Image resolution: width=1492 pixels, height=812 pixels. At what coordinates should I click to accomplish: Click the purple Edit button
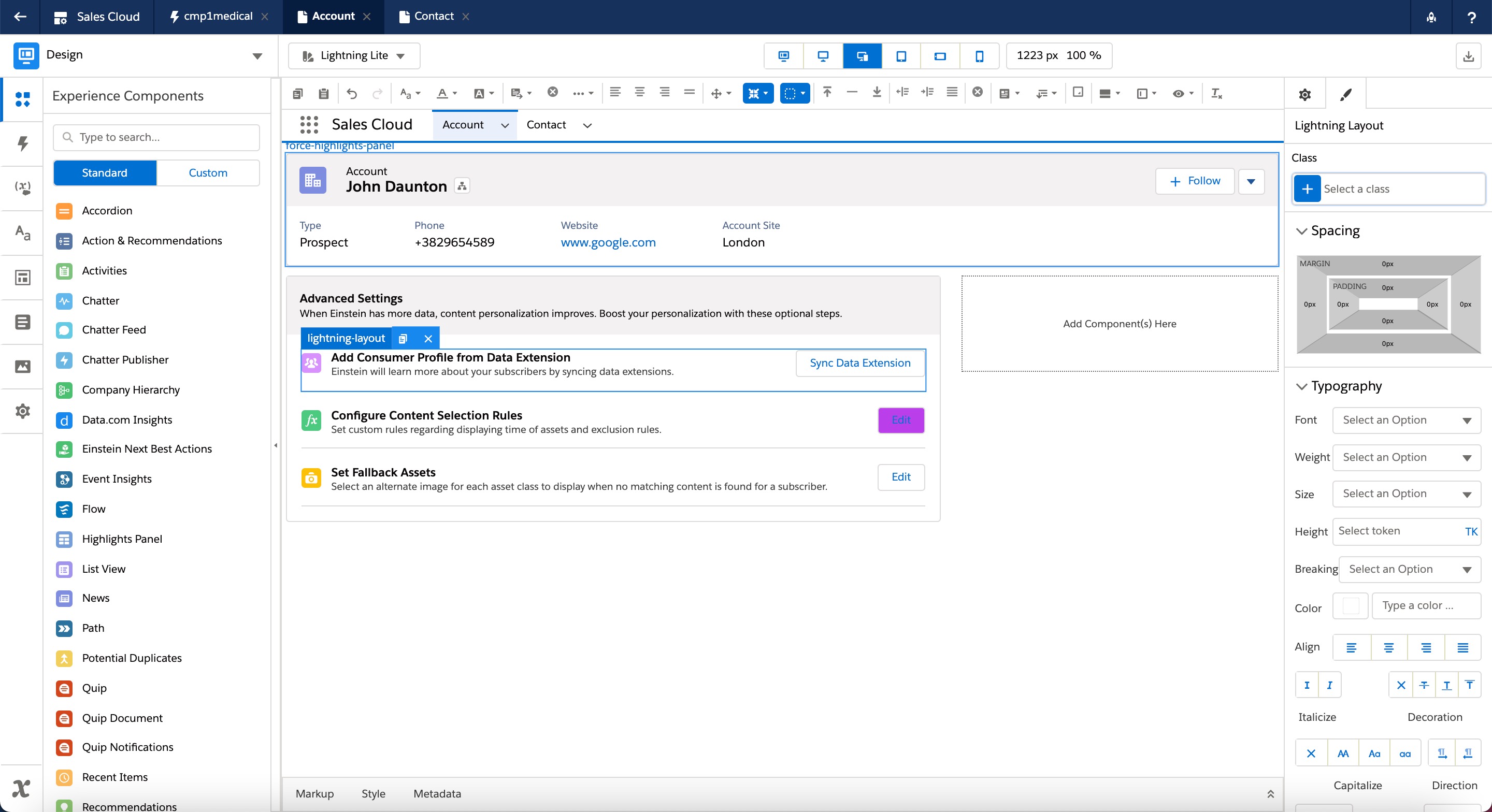point(901,421)
